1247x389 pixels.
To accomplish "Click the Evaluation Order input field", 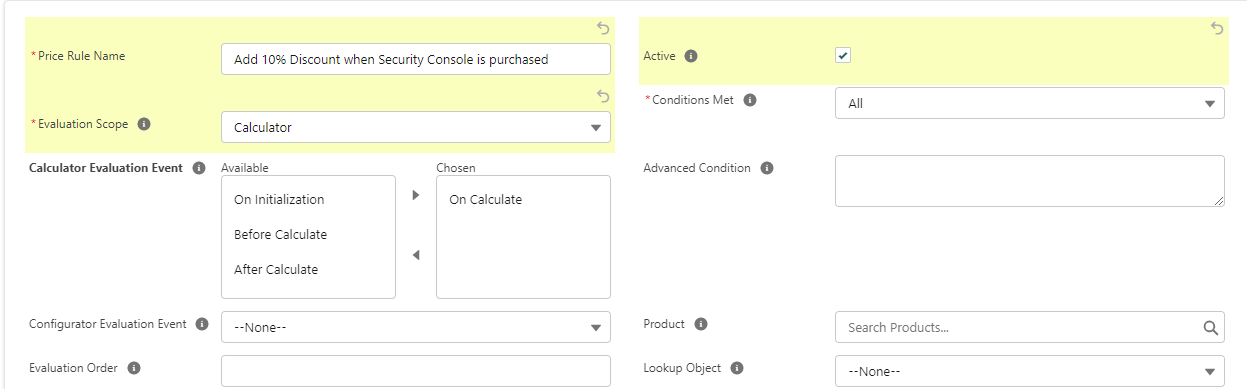I will click(x=416, y=371).
